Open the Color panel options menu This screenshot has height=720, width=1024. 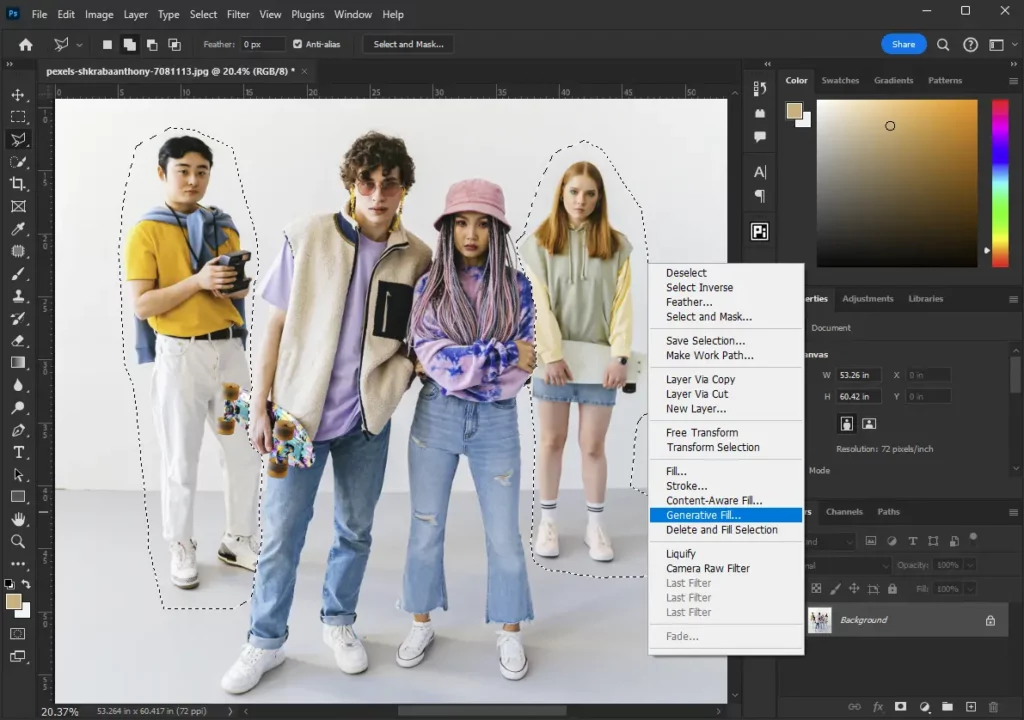(1011, 80)
